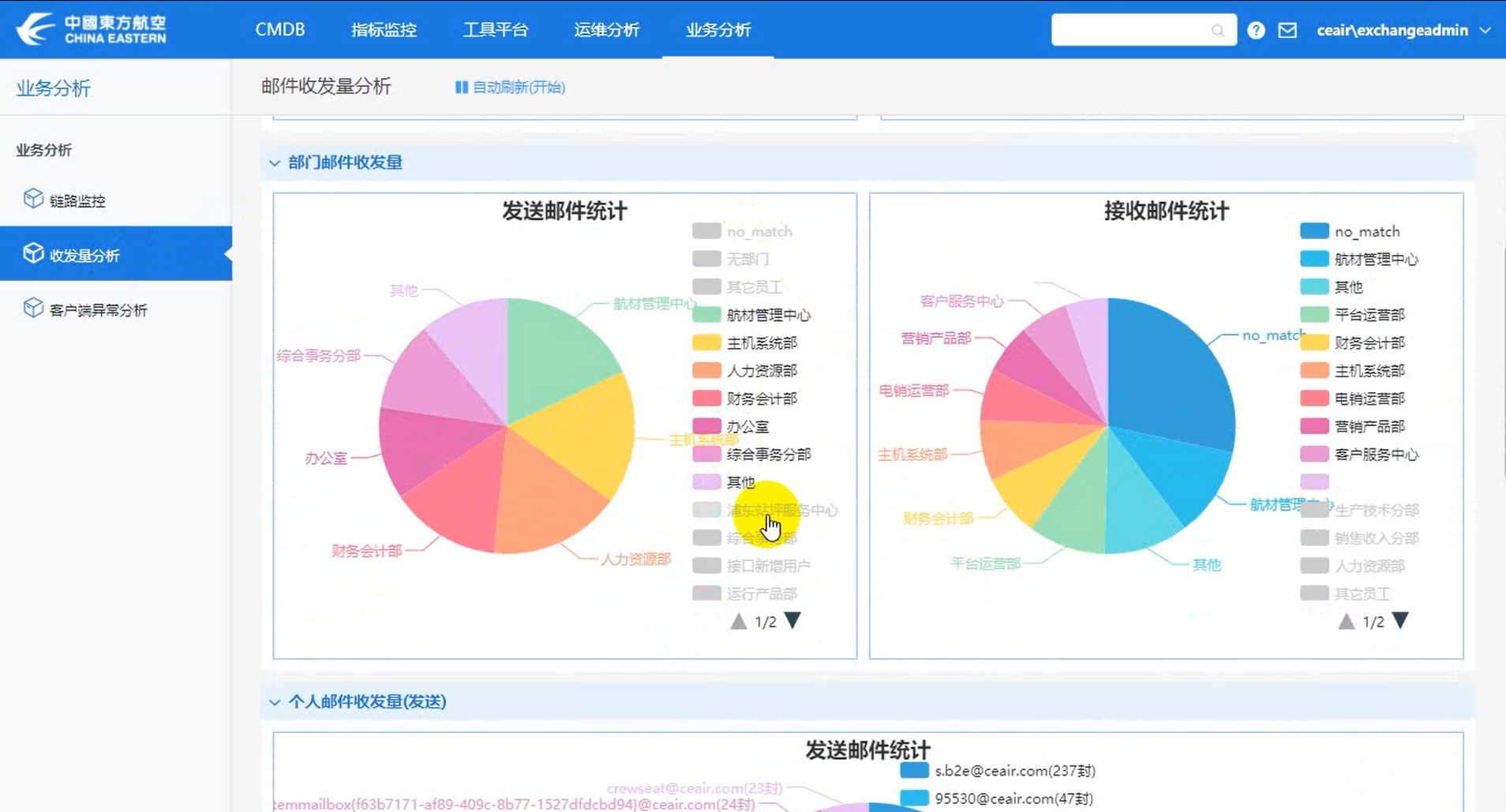Screen dimensions: 1506x812
Task: Toggle 航材管理中心 legend in 发送邮件统计
Action: 751,315
